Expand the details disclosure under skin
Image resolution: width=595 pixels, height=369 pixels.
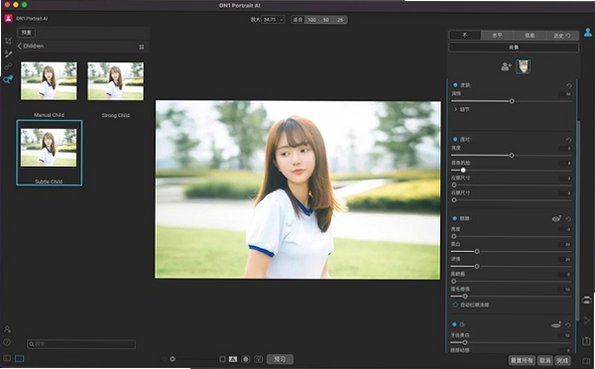455,109
